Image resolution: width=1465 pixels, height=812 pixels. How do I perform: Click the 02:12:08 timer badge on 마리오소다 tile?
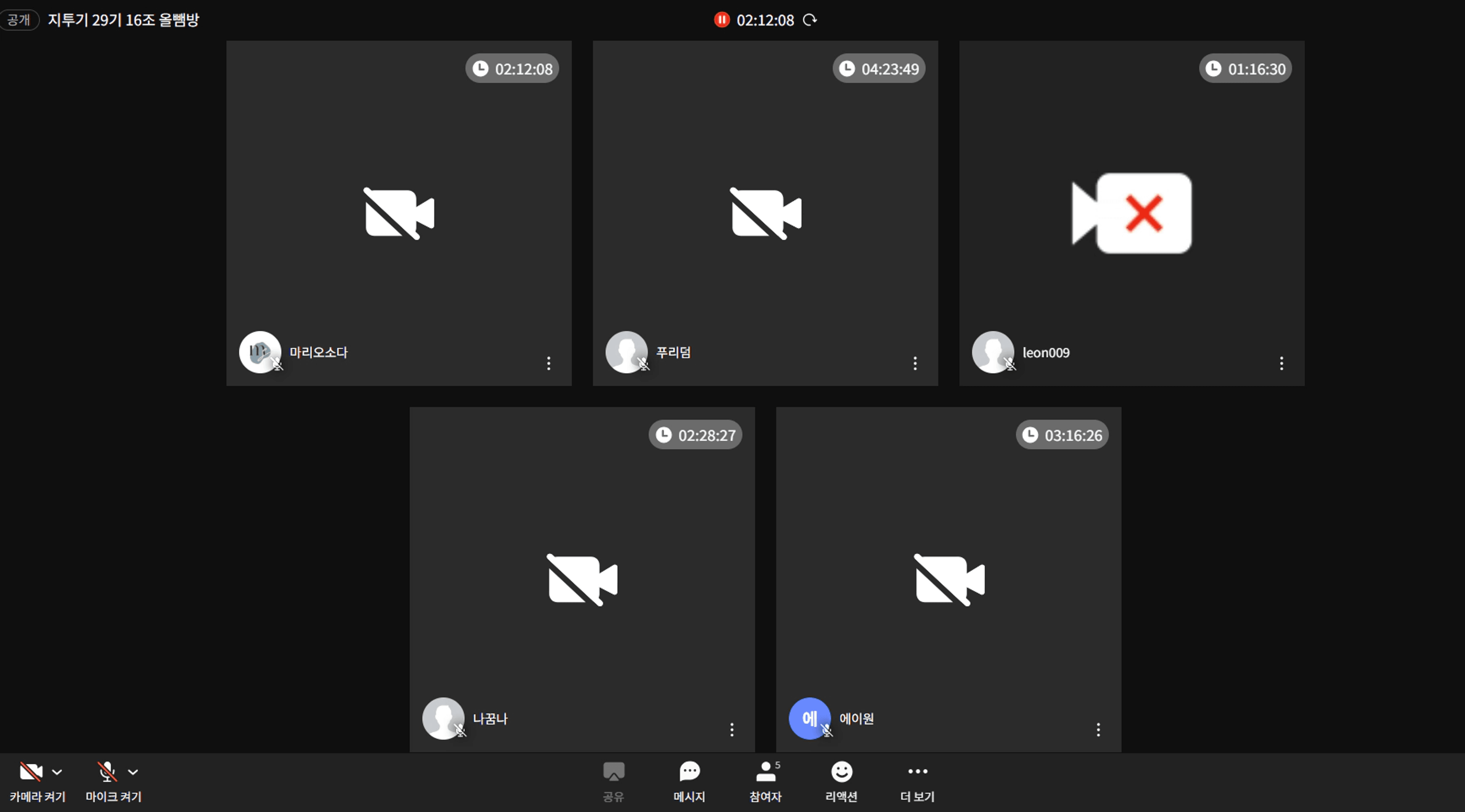[512, 69]
